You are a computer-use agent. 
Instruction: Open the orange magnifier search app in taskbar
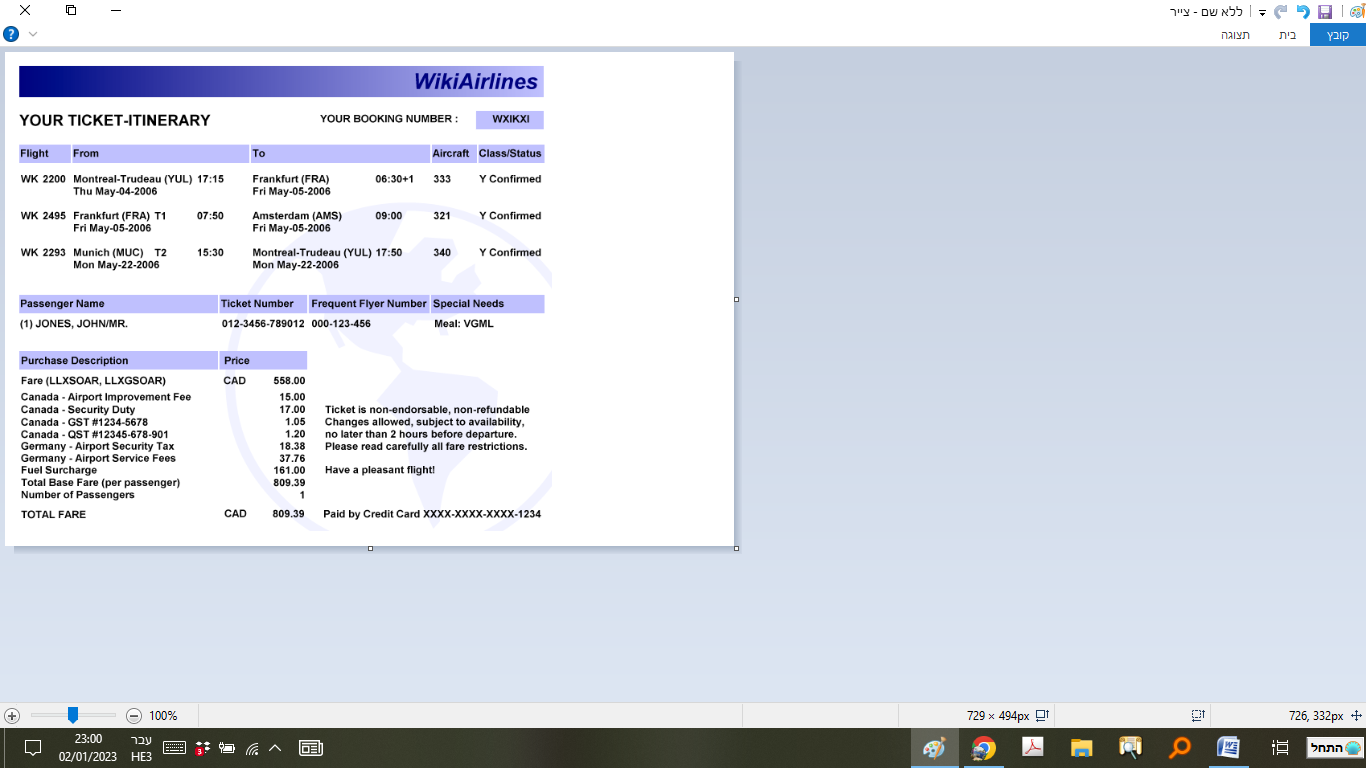point(1180,748)
